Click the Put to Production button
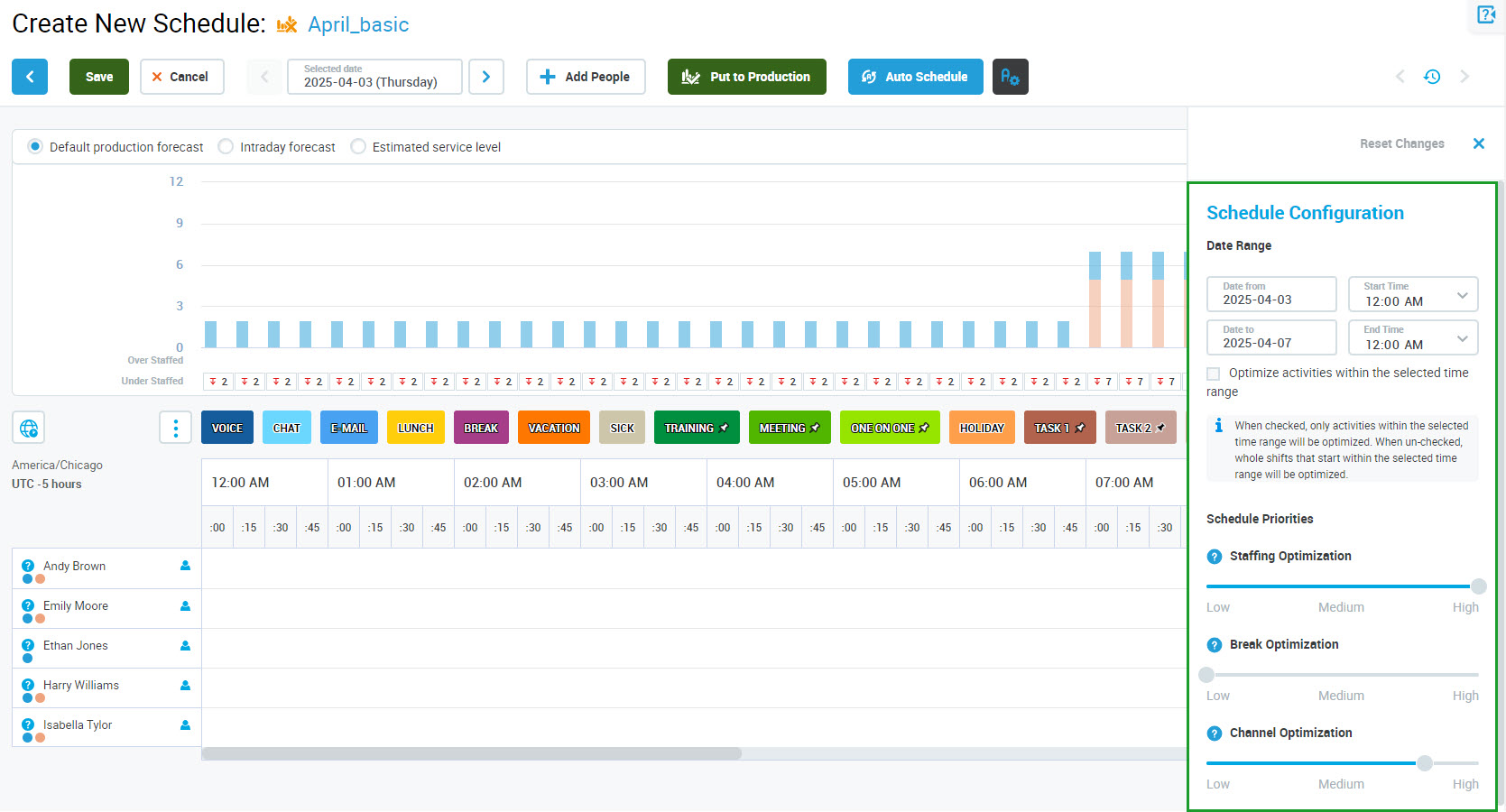The image size is (1506, 812). pos(746,77)
